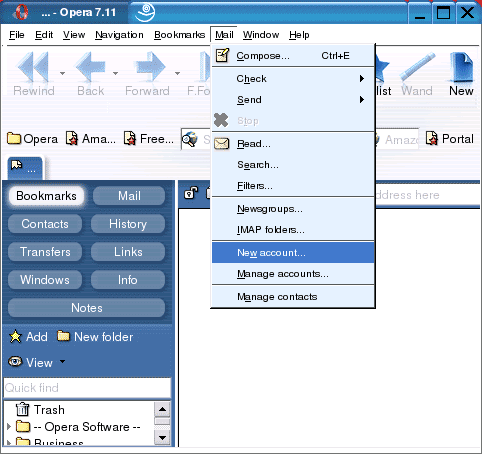Screen dimensions: 482x454
Task: Open the Rewind dropdown arrow
Action: (62, 73)
